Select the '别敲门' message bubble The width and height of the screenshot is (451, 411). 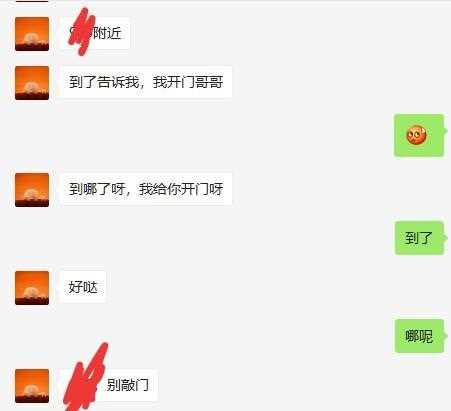point(109,385)
